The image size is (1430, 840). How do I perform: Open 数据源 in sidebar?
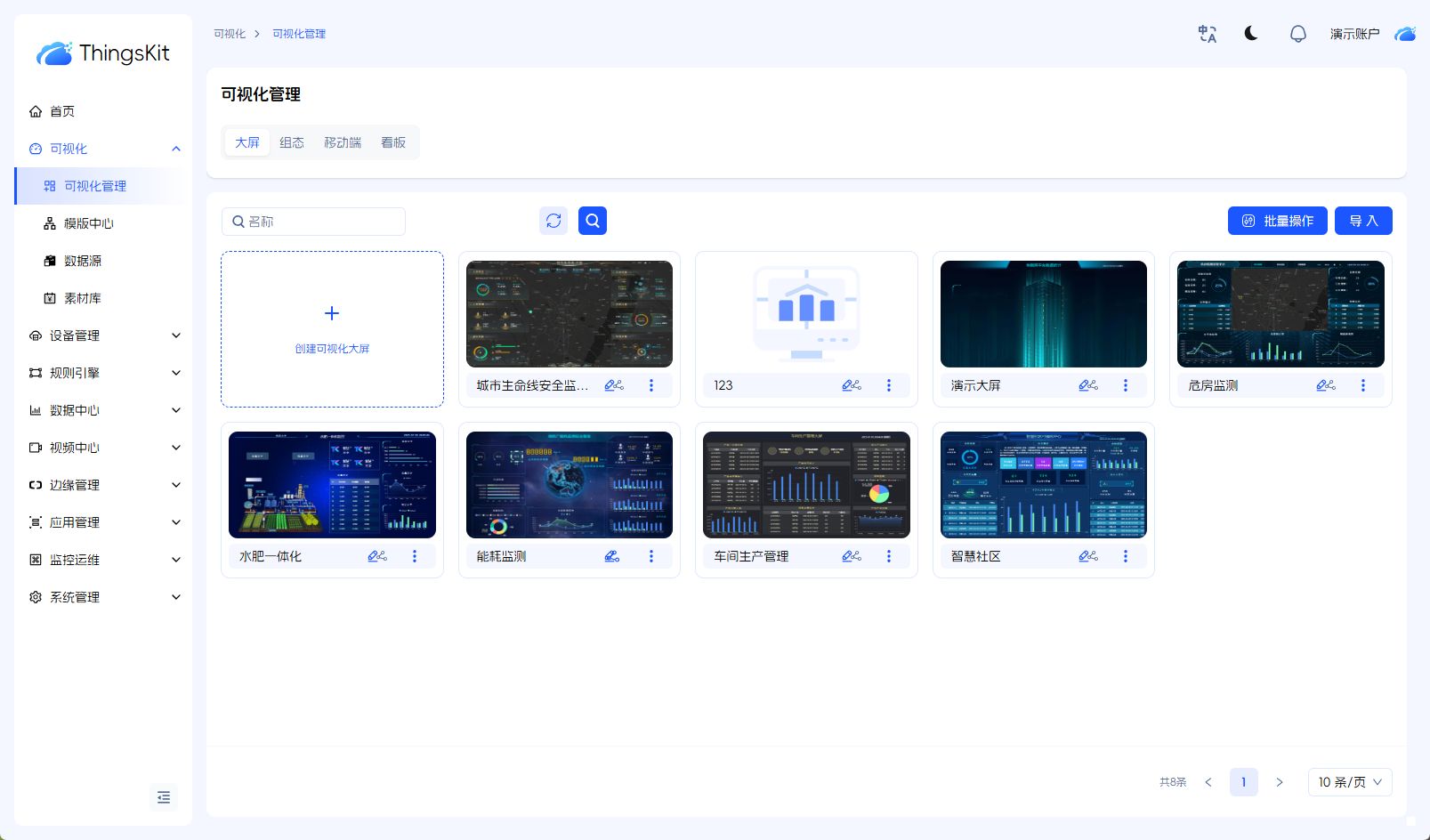[103, 261]
